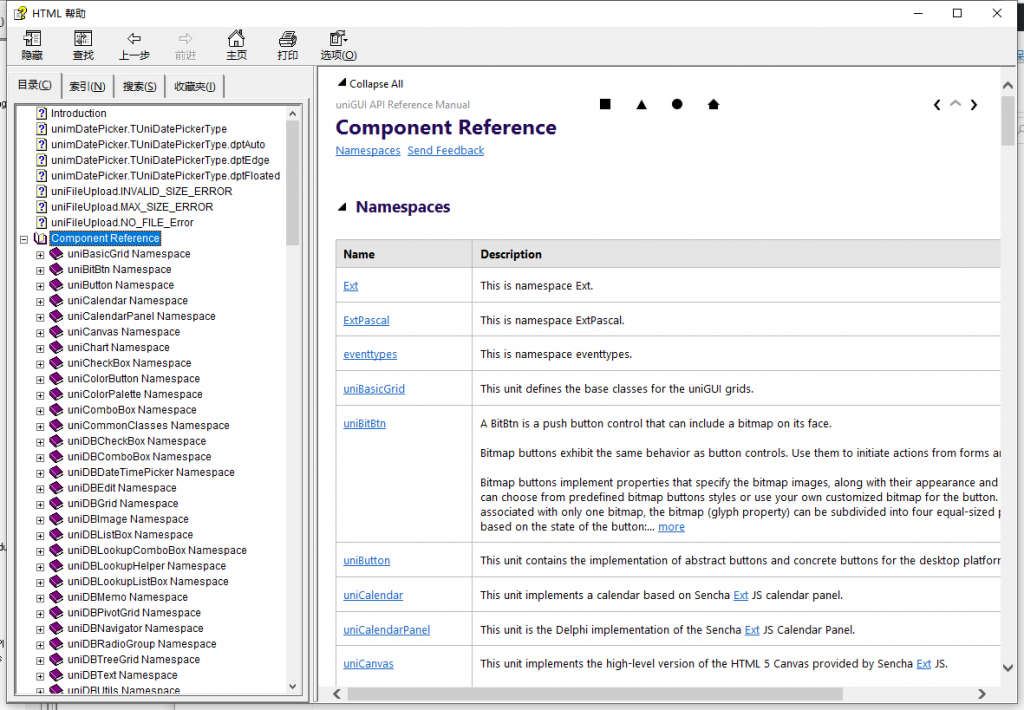The width and height of the screenshot is (1024, 710).
Task: Click the black house icon in header
Action: click(x=713, y=104)
